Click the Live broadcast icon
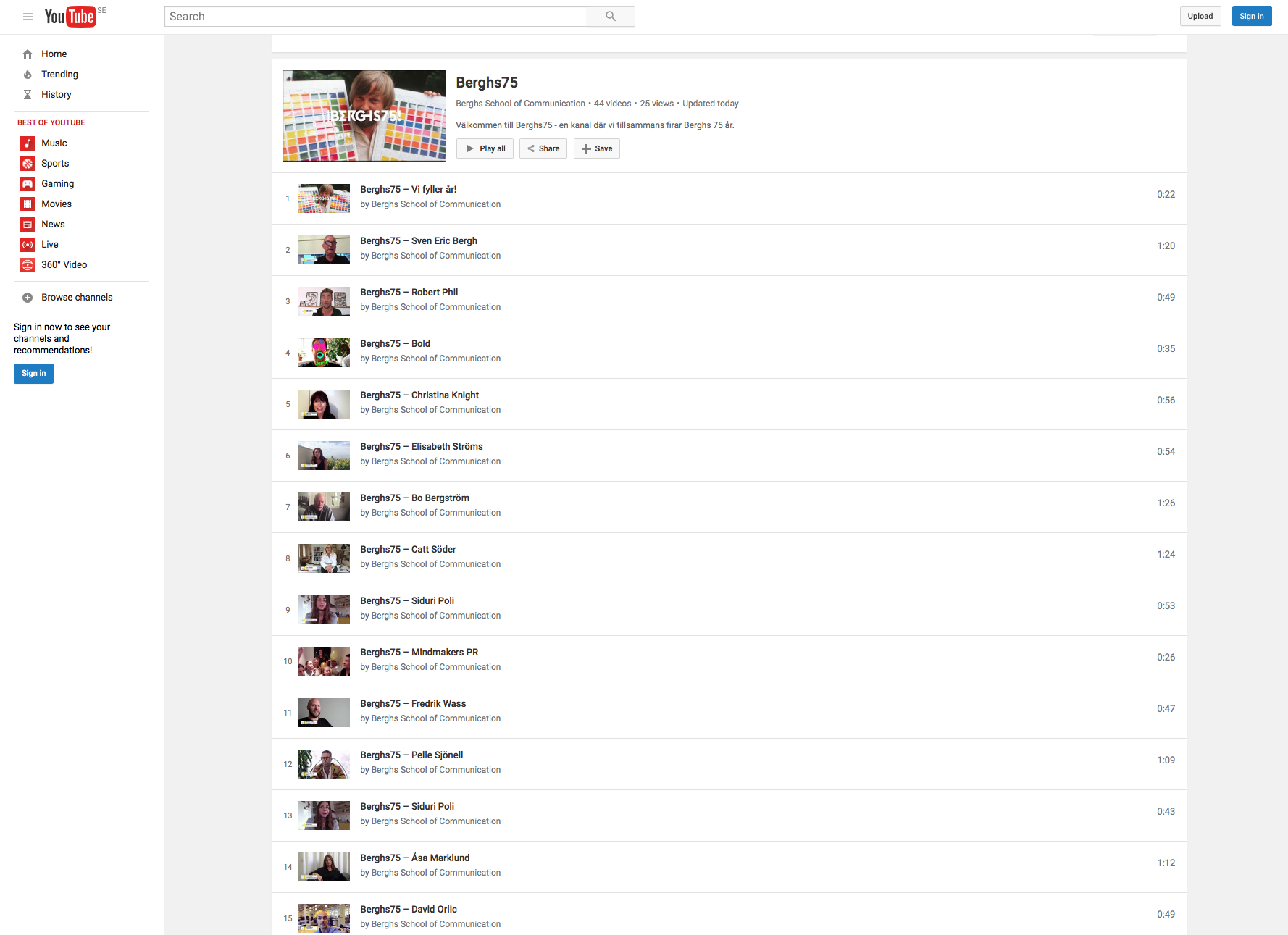1288x935 pixels. [28, 245]
